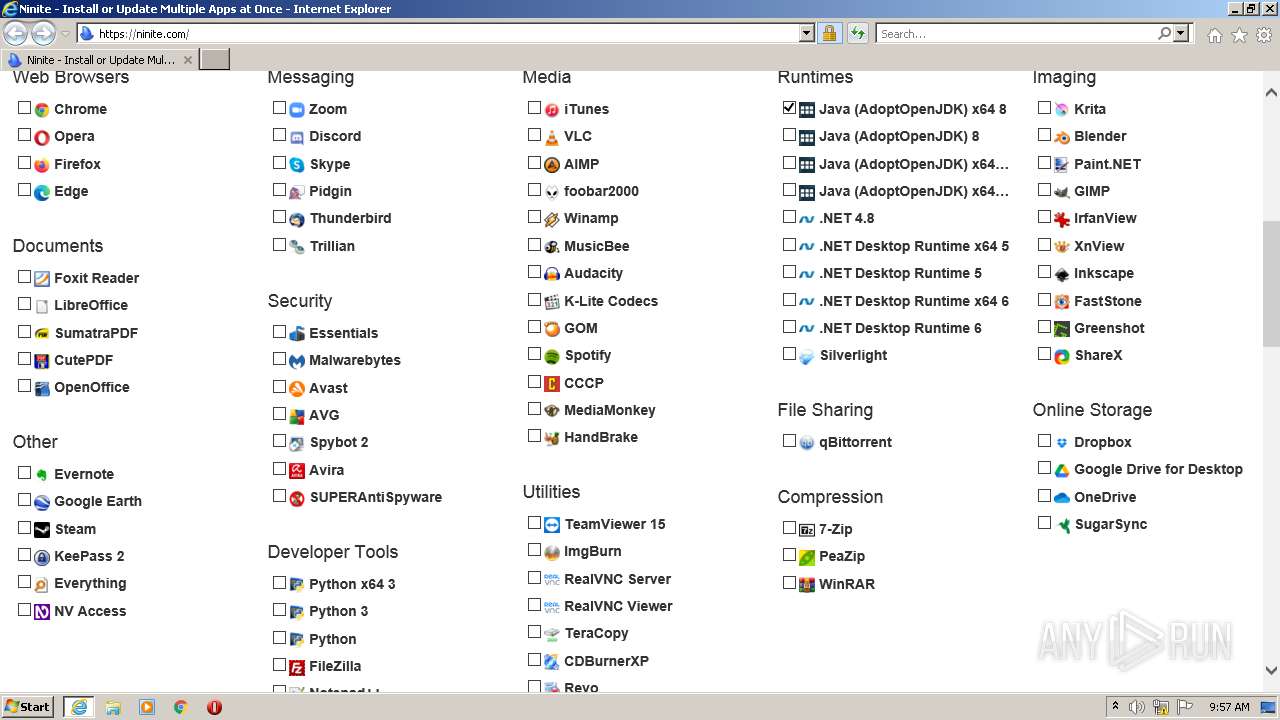Switch to the Ninite browser tab
Image resolution: width=1280 pixels, height=720 pixels.
100,60
